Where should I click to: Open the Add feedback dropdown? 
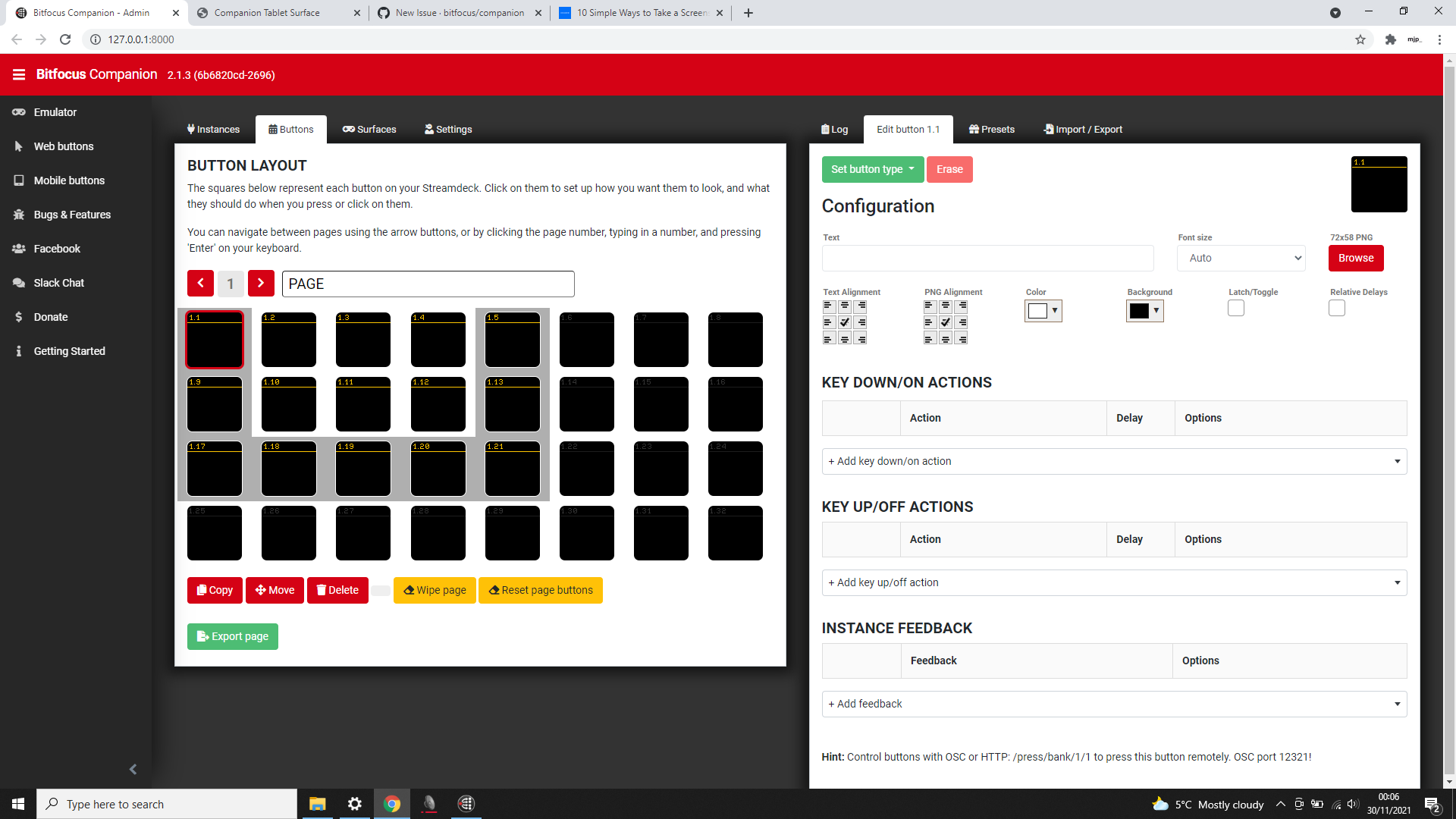(x=1113, y=704)
